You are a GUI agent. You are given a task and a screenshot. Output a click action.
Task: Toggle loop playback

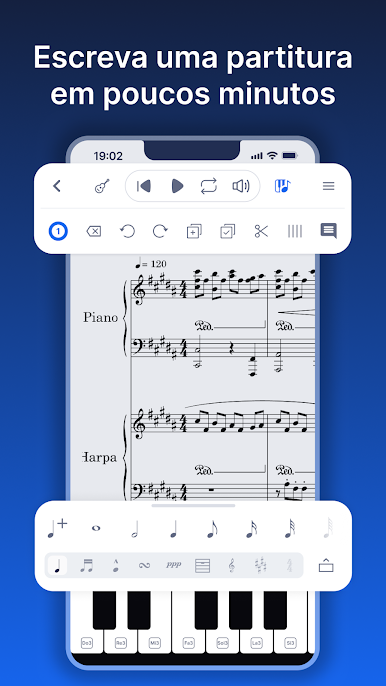(209, 186)
